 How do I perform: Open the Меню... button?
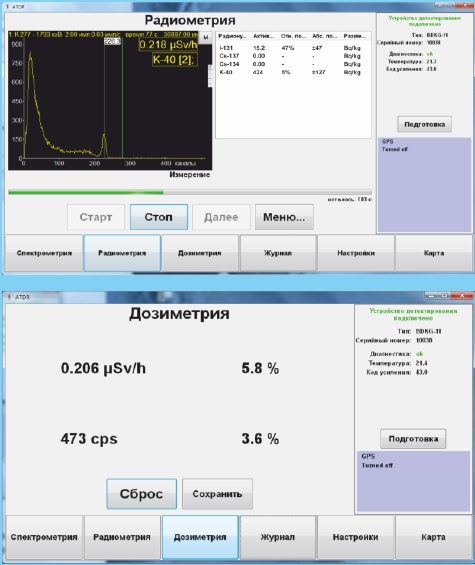tap(284, 217)
